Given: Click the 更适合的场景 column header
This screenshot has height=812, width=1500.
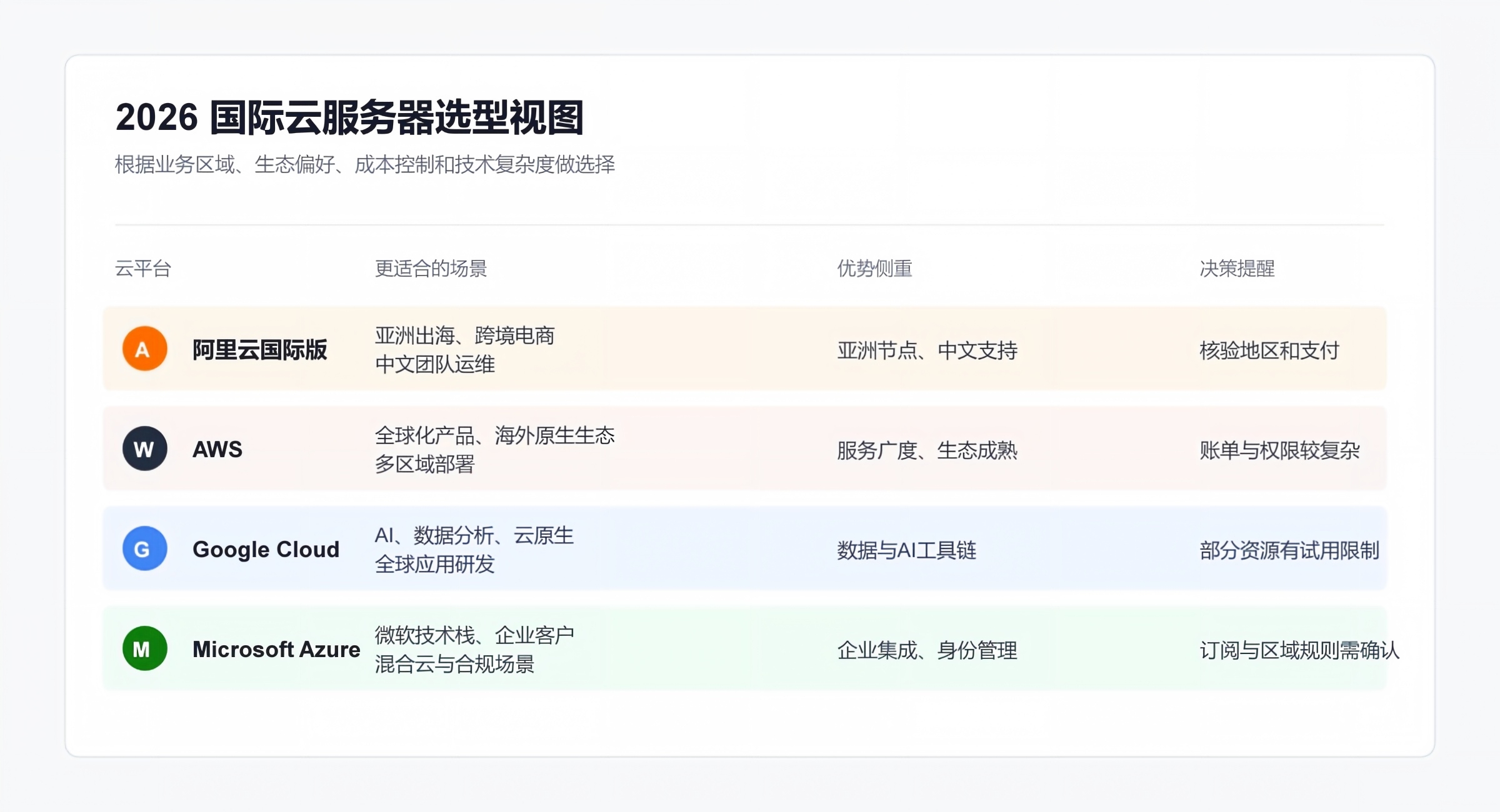Looking at the screenshot, I should [x=431, y=269].
